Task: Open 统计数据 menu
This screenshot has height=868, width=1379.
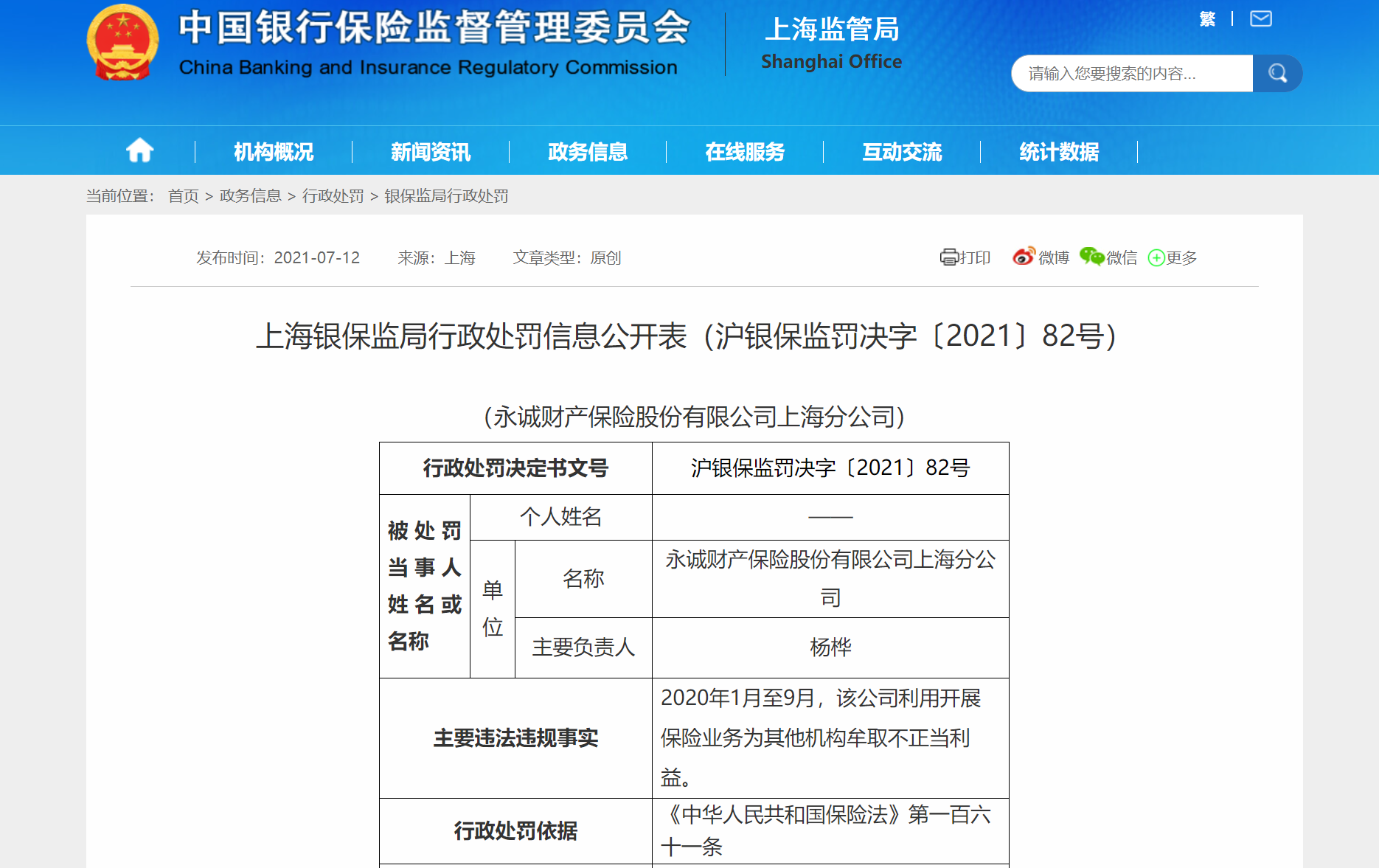Action: click(x=1059, y=152)
